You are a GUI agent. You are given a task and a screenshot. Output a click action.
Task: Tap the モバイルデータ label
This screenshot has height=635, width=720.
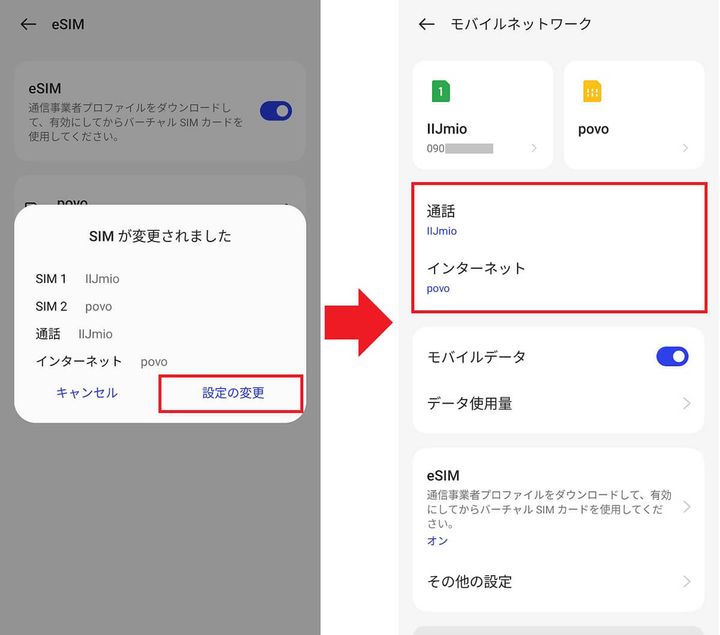[476, 357]
